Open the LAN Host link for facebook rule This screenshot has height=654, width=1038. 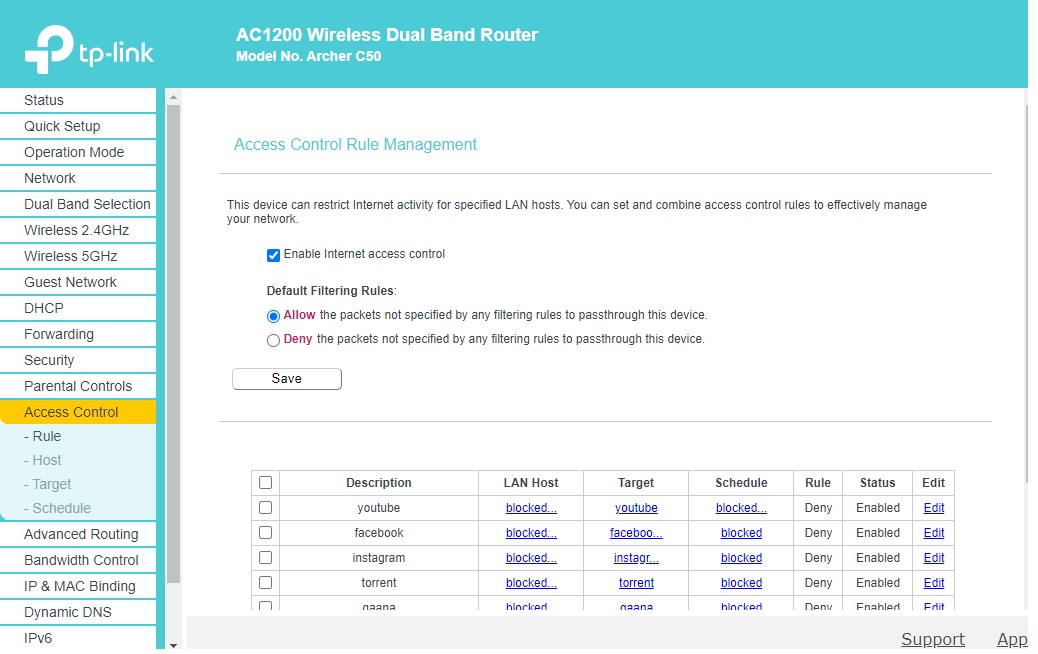tap(531, 533)
